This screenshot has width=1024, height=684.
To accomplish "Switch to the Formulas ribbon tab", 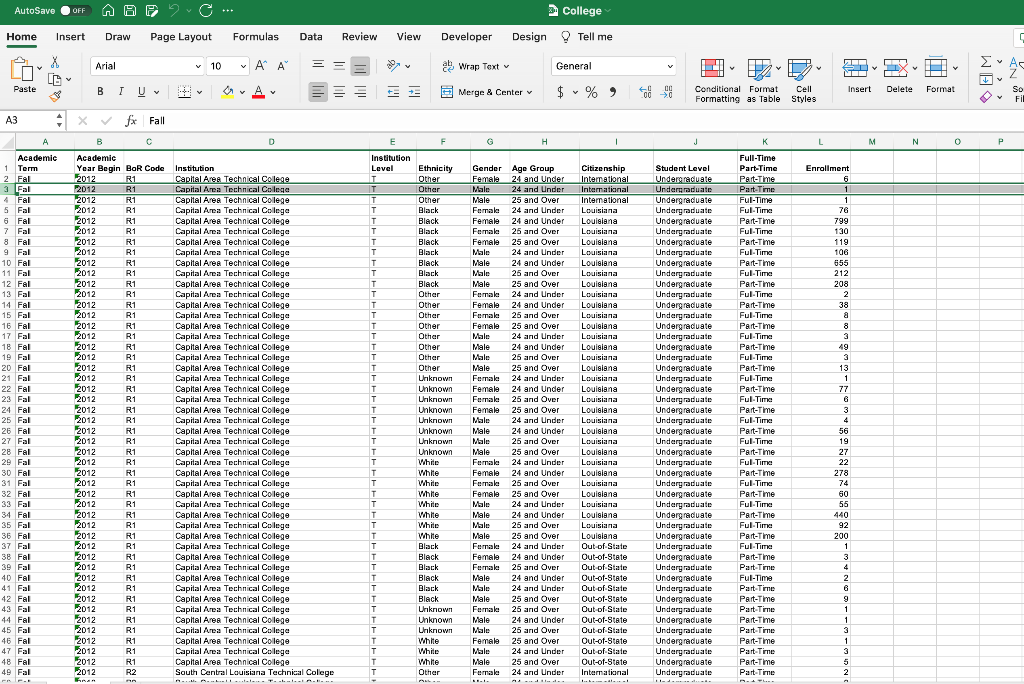I will click(256, 36).
